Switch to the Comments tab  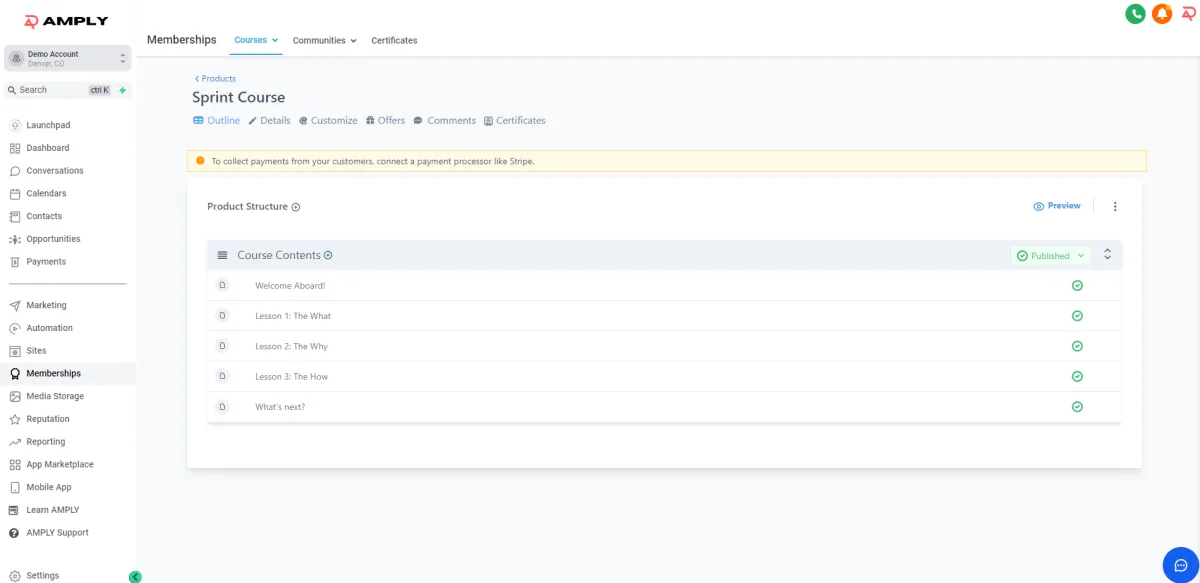[x=444, y=120]
